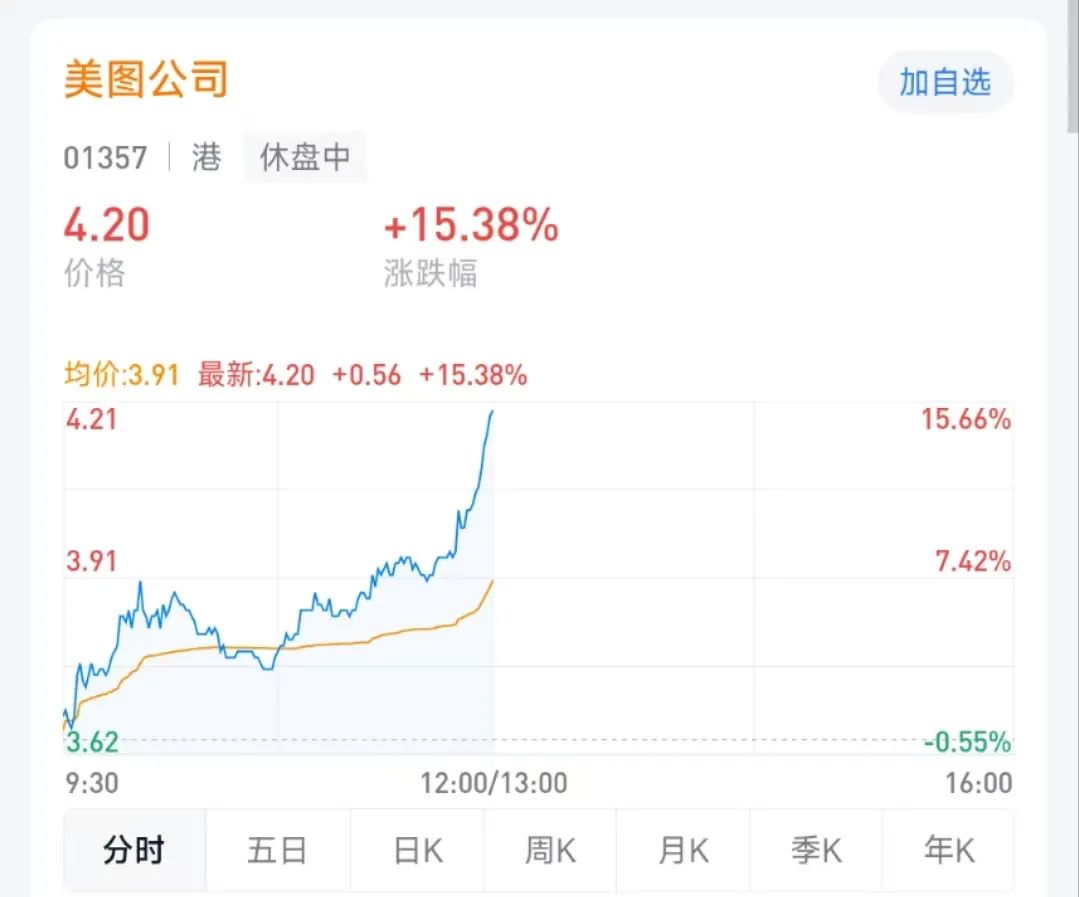1079x897 pixels.
Task: Click stock code 01357
Action: (x=105, y=158)
